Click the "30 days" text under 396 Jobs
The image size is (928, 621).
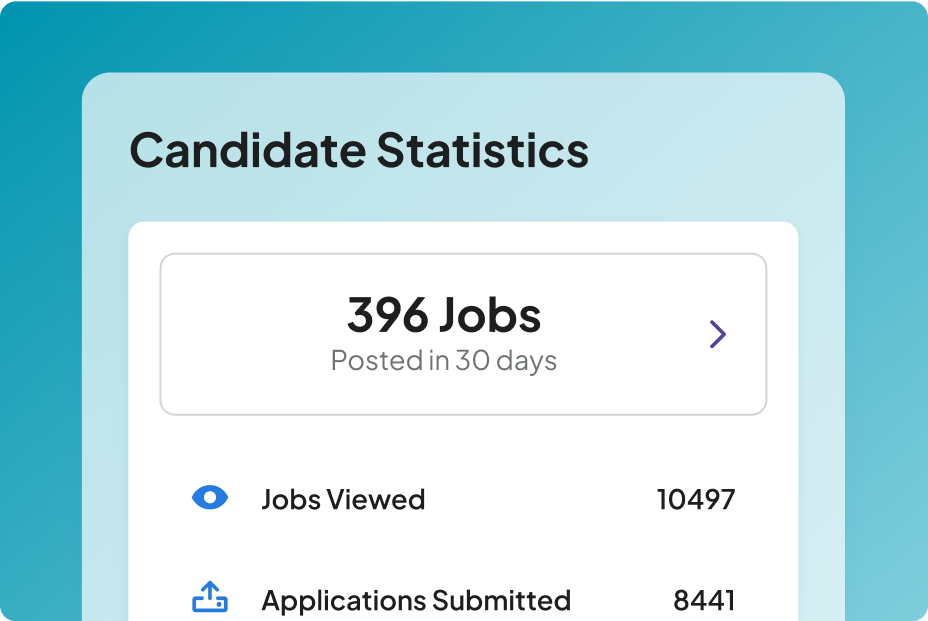(506, 360)
